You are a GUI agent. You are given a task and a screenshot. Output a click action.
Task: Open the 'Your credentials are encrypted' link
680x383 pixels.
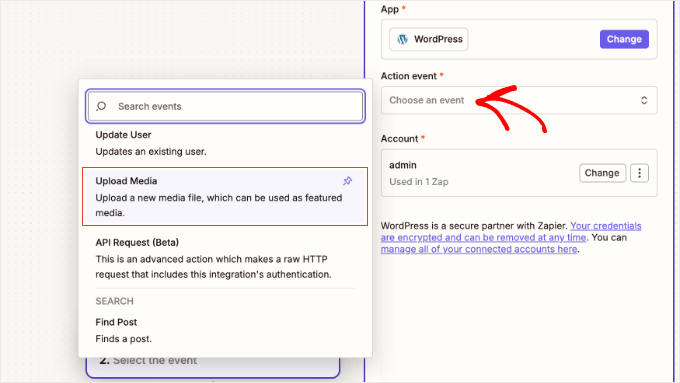511,232
